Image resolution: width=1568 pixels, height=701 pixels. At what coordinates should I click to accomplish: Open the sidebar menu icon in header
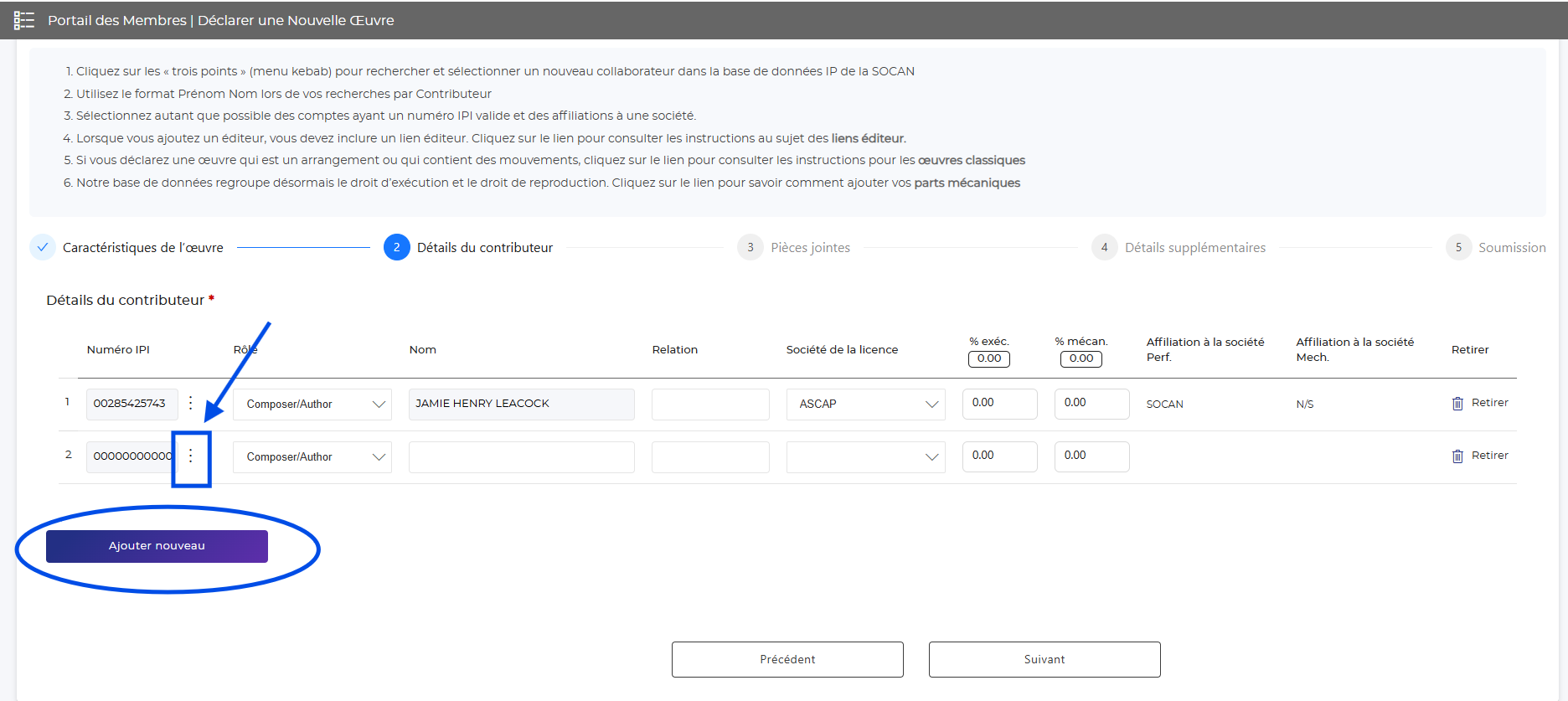pyautogui.click(x=24, y=20)
